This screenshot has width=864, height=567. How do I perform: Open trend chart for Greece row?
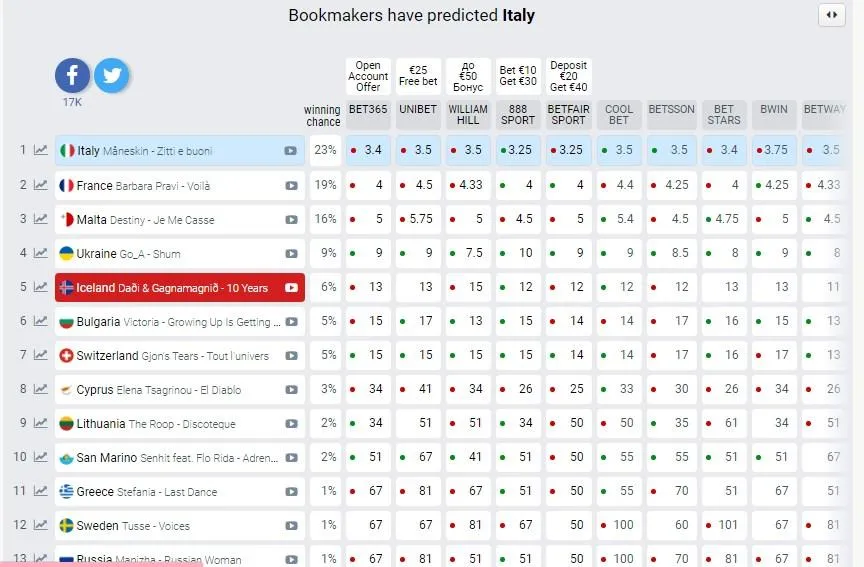point(41,492)
